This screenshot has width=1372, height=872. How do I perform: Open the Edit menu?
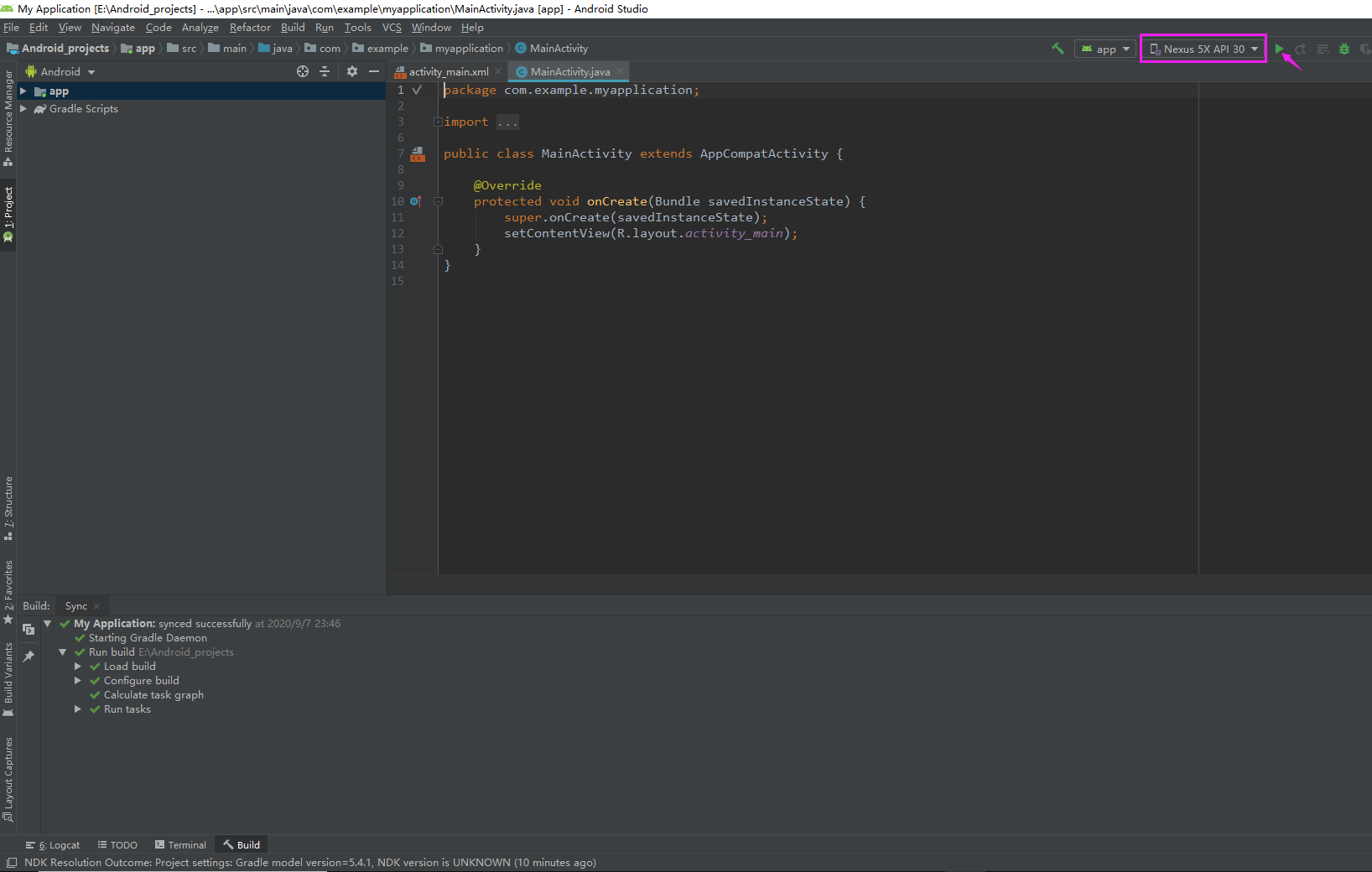point(39,28)
